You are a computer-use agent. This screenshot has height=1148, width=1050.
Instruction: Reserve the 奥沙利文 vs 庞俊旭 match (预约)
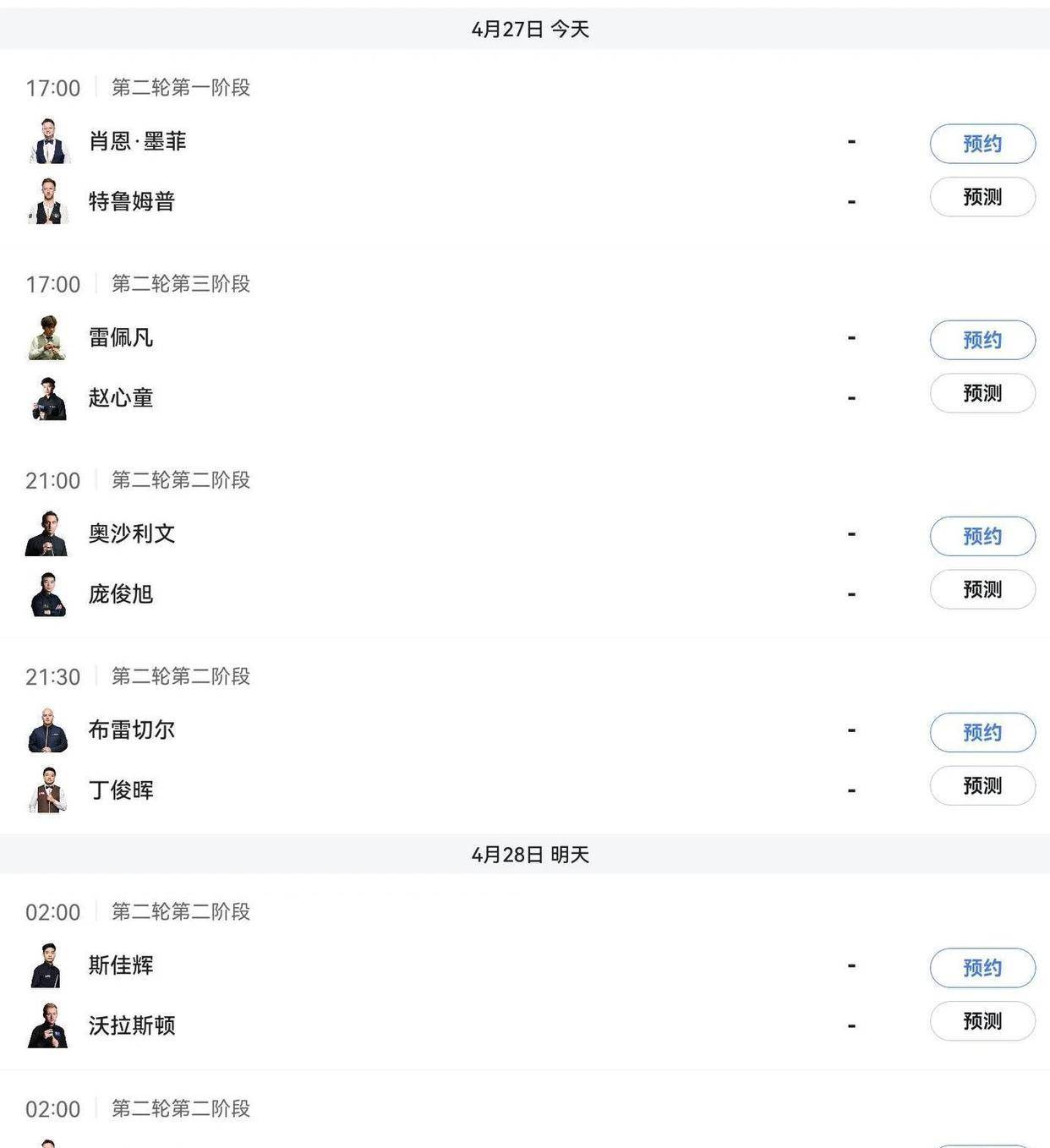tap(982, 536)
